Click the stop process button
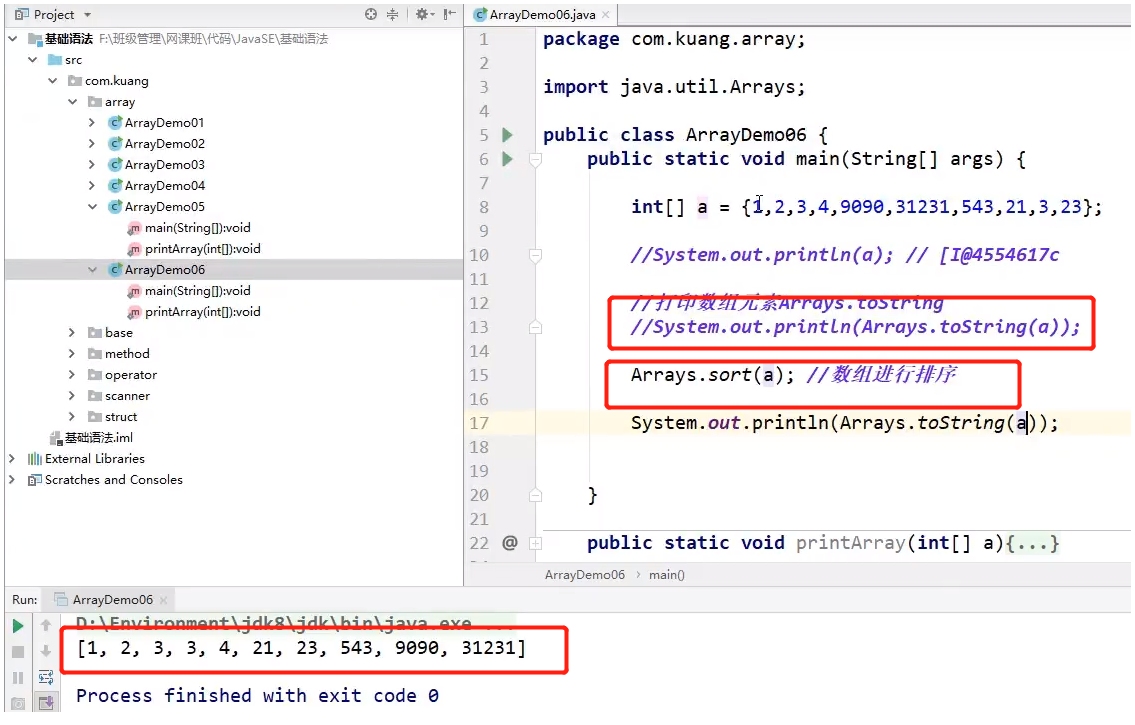Viewport: 1135px width, 725px height. pyautogui.click(x=18, y=652)
